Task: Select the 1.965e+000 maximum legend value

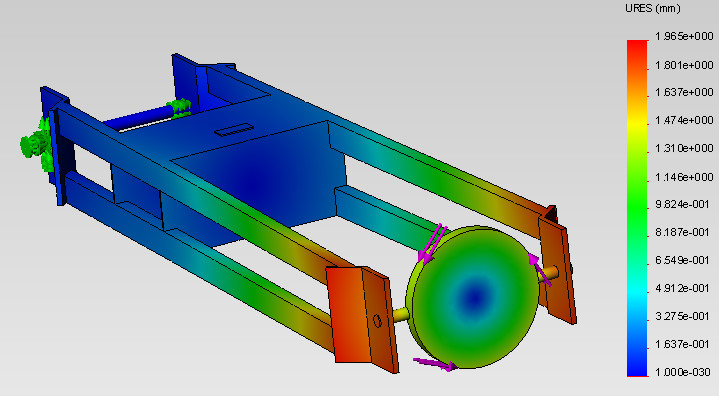Action: pos(684,36)
